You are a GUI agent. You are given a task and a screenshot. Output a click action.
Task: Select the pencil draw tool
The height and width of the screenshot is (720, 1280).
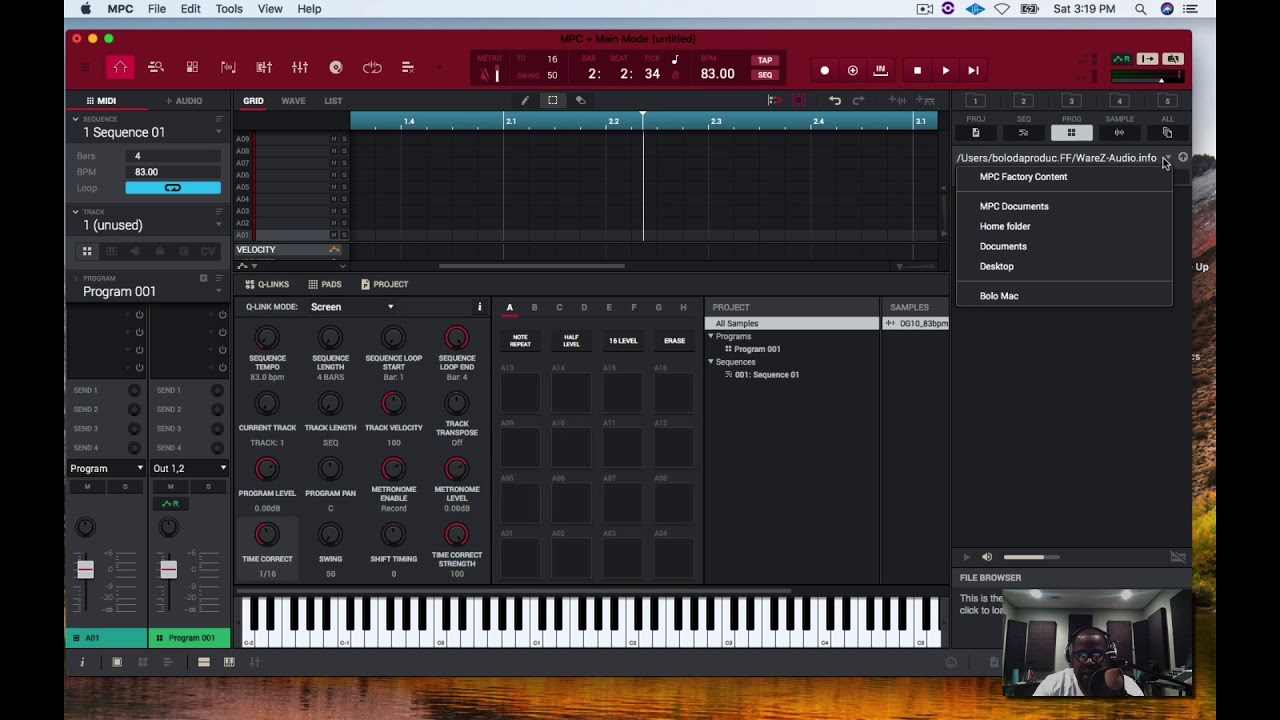pos(525,100)
